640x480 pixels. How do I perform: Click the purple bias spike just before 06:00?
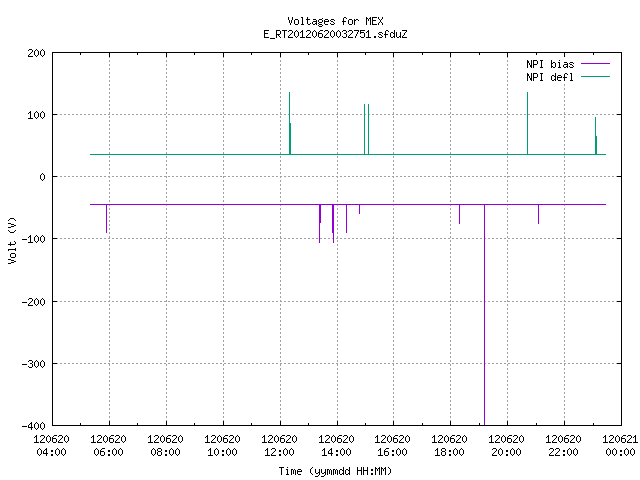click(107, 218)
